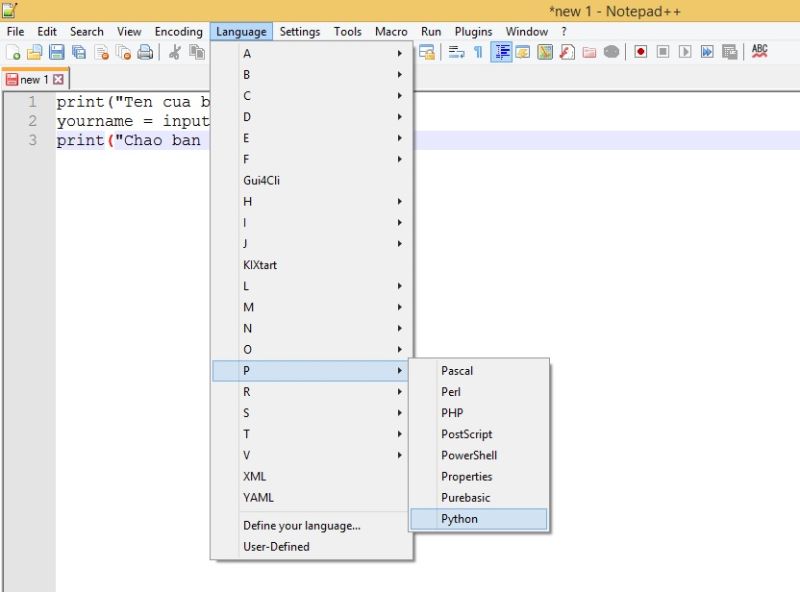Toggle the indent guide
800x592 pixels.
[x=500, y=51]
